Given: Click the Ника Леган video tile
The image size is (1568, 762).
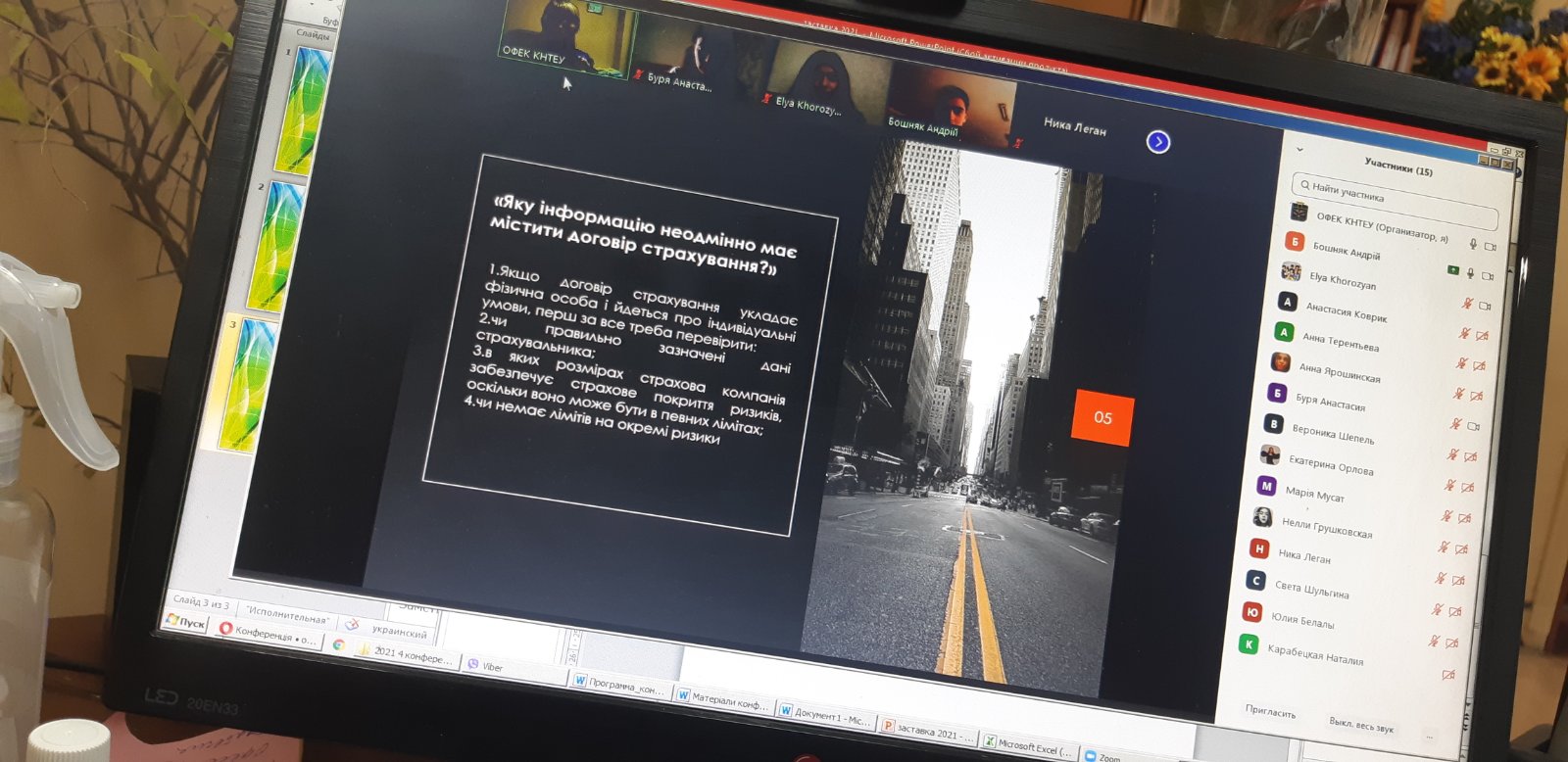Looking at the screenshot, I should click(1075, 125).
